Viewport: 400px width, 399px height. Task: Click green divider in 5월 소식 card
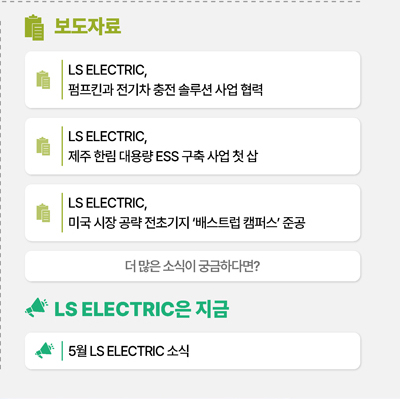tap(62, 351)
